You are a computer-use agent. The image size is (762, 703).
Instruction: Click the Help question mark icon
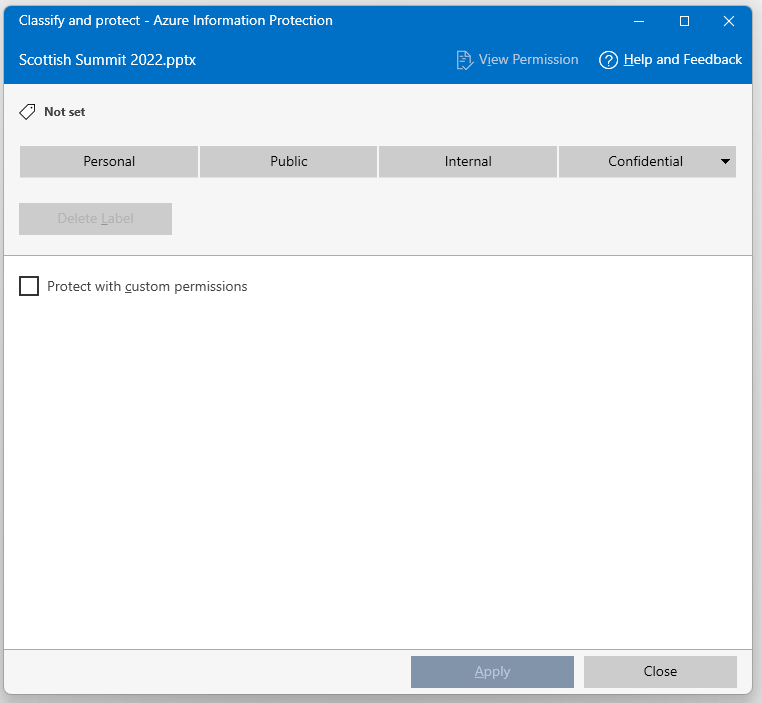point(608,60)
